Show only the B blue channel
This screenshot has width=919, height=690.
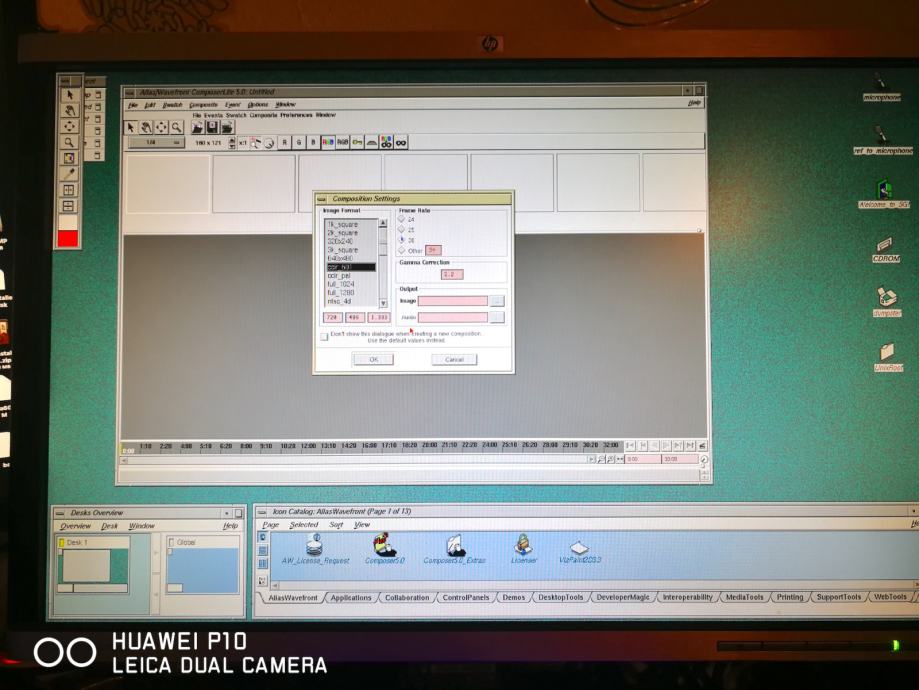click(x=313, y=142)
